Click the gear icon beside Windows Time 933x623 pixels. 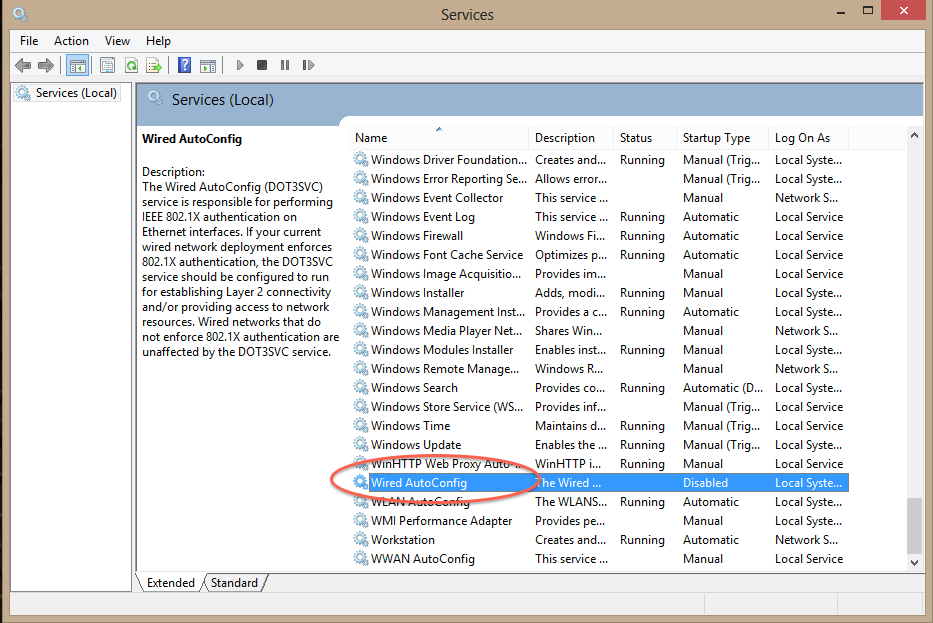click(x=361, y=425)
